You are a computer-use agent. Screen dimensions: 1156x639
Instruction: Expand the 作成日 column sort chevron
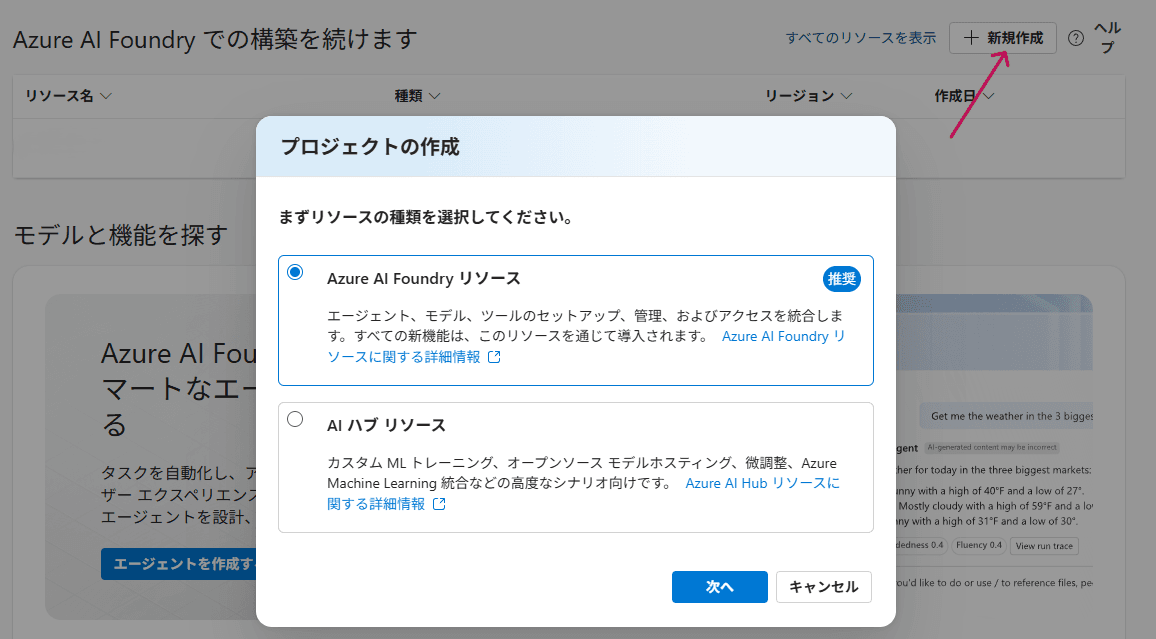pos(989,96)
